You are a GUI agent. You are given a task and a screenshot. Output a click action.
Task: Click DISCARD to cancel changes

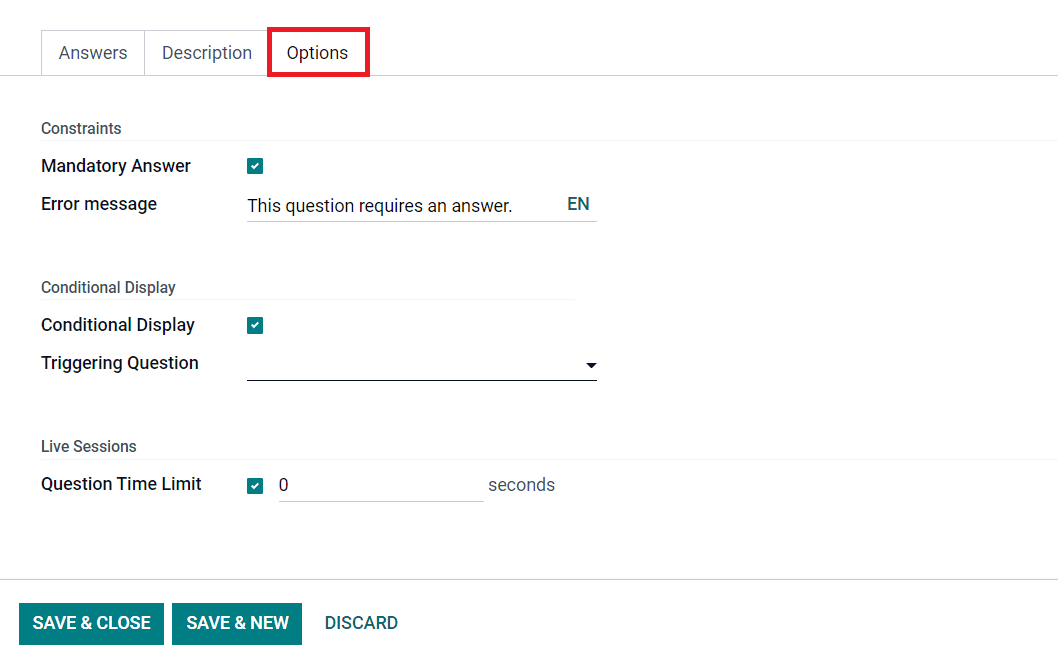[361, 623]
